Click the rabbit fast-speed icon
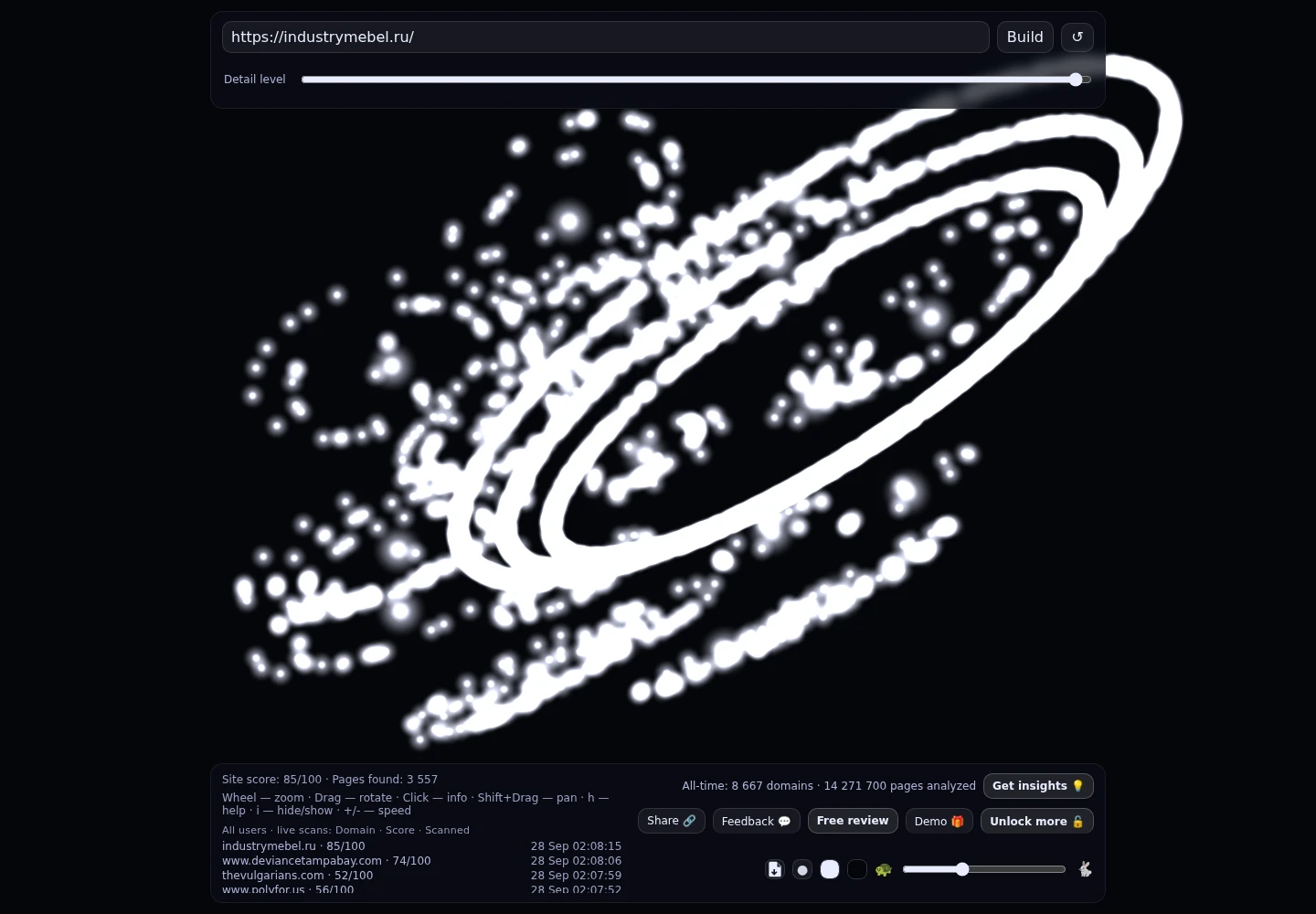This screenshot has width=1316, height=914. (1085, 869)
